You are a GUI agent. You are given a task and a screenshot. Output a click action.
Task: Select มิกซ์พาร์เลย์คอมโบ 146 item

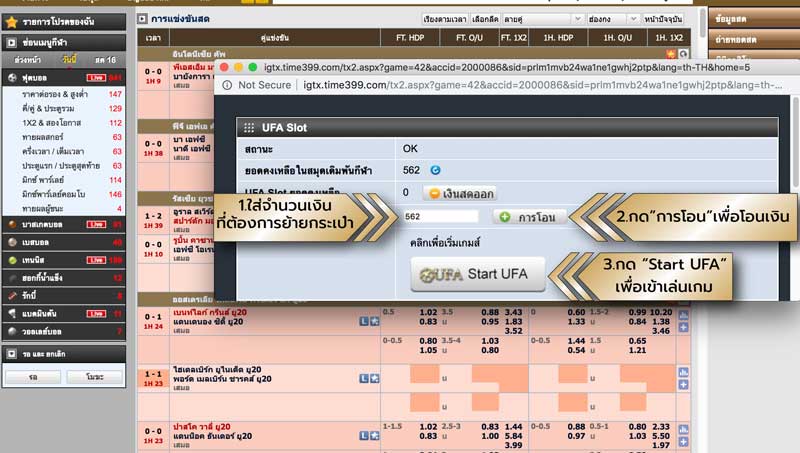click(x=64, y=194)
